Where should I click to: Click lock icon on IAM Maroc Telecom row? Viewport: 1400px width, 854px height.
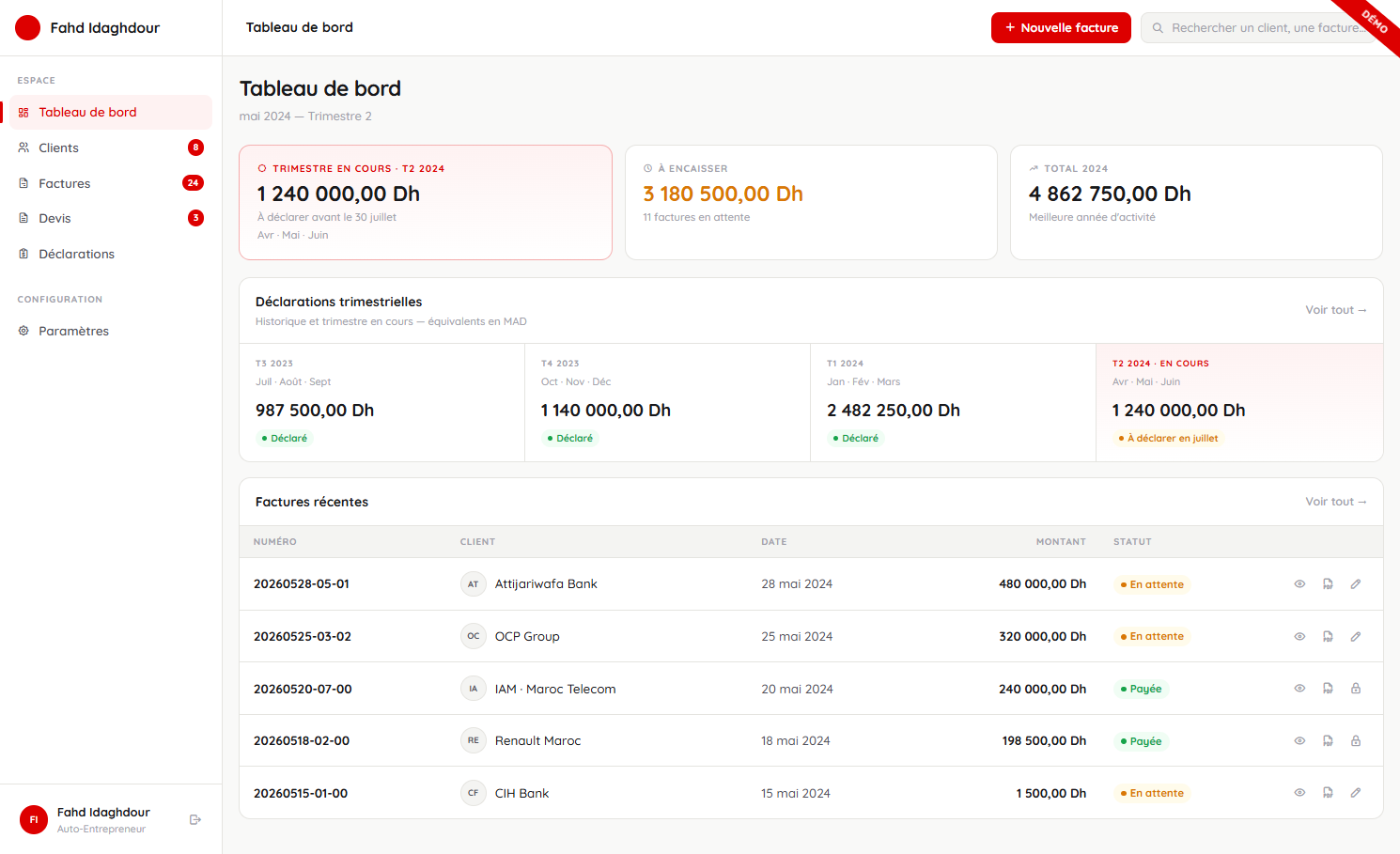click(1356, 689)
